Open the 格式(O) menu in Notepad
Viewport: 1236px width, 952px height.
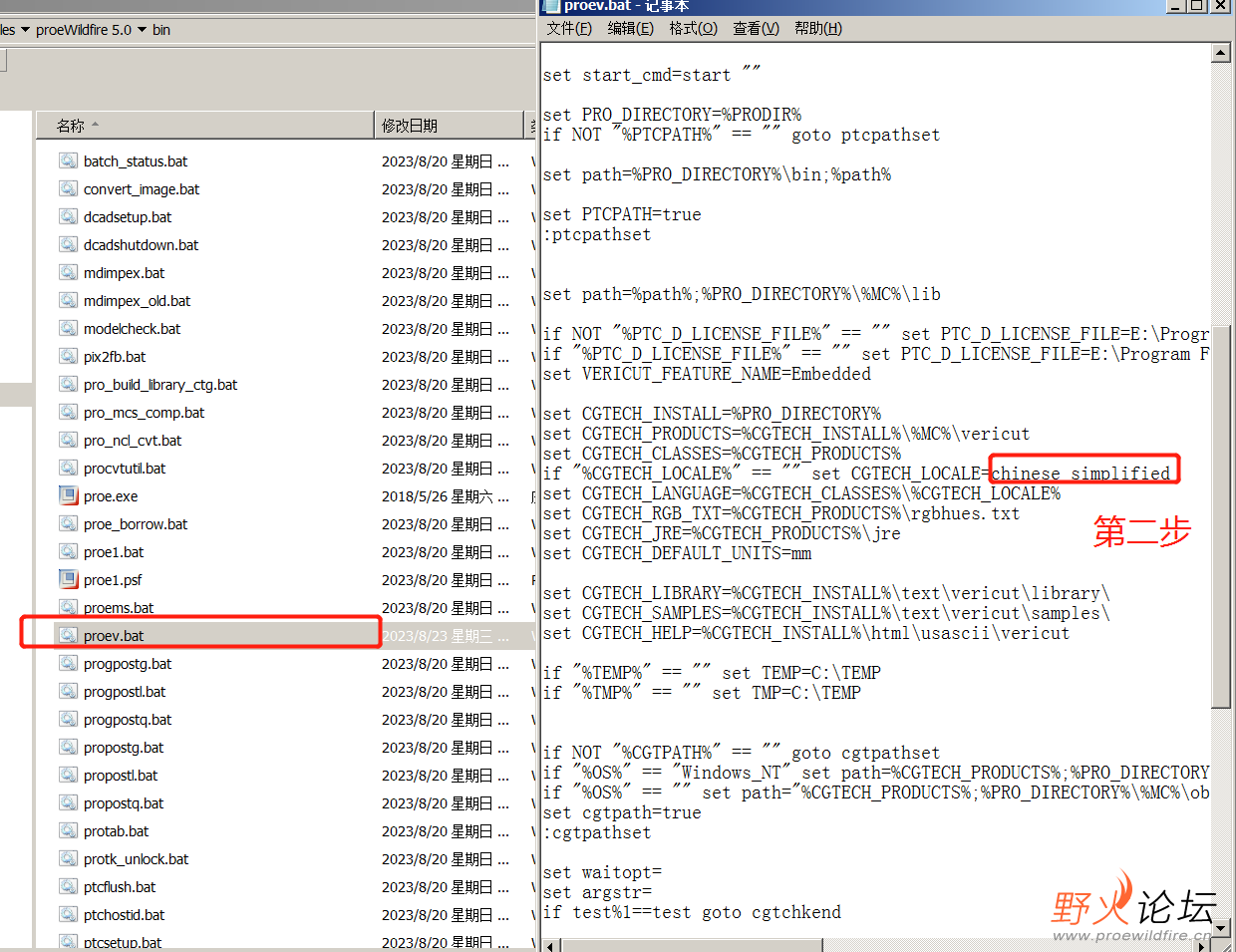[x=693, y=28]
